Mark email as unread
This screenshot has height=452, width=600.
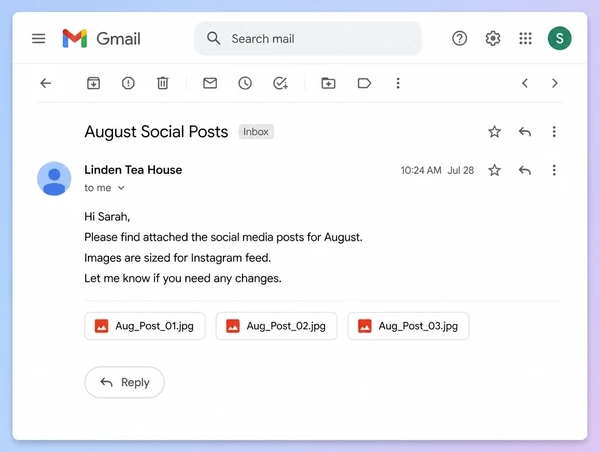(210, 83)
